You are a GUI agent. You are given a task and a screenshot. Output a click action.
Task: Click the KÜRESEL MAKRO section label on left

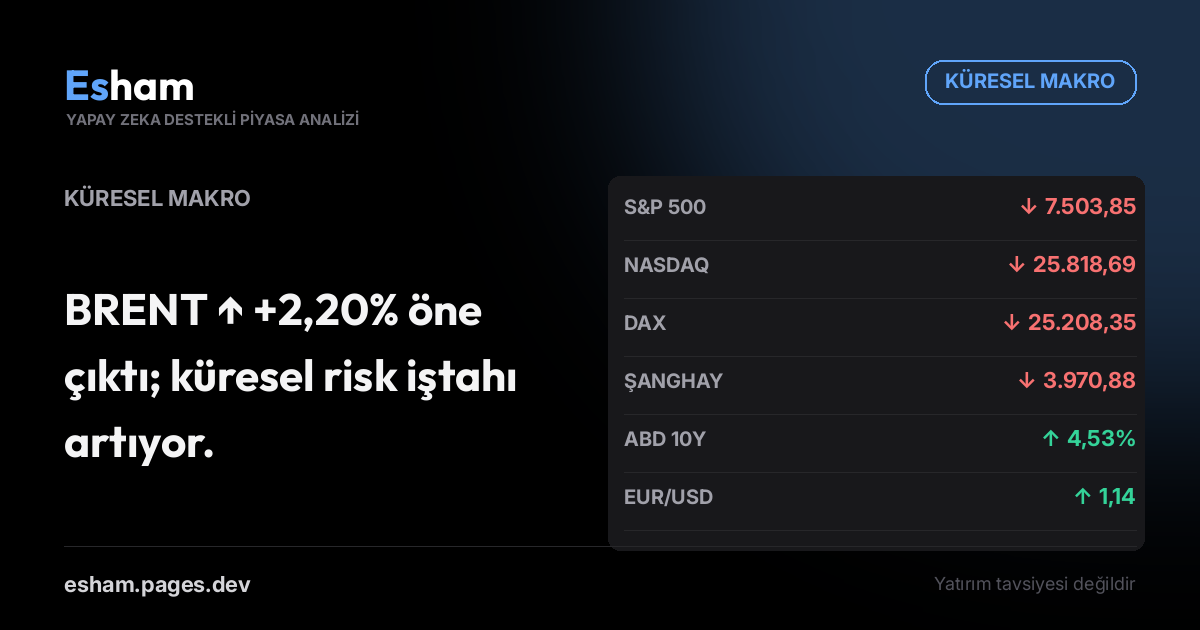157,198
